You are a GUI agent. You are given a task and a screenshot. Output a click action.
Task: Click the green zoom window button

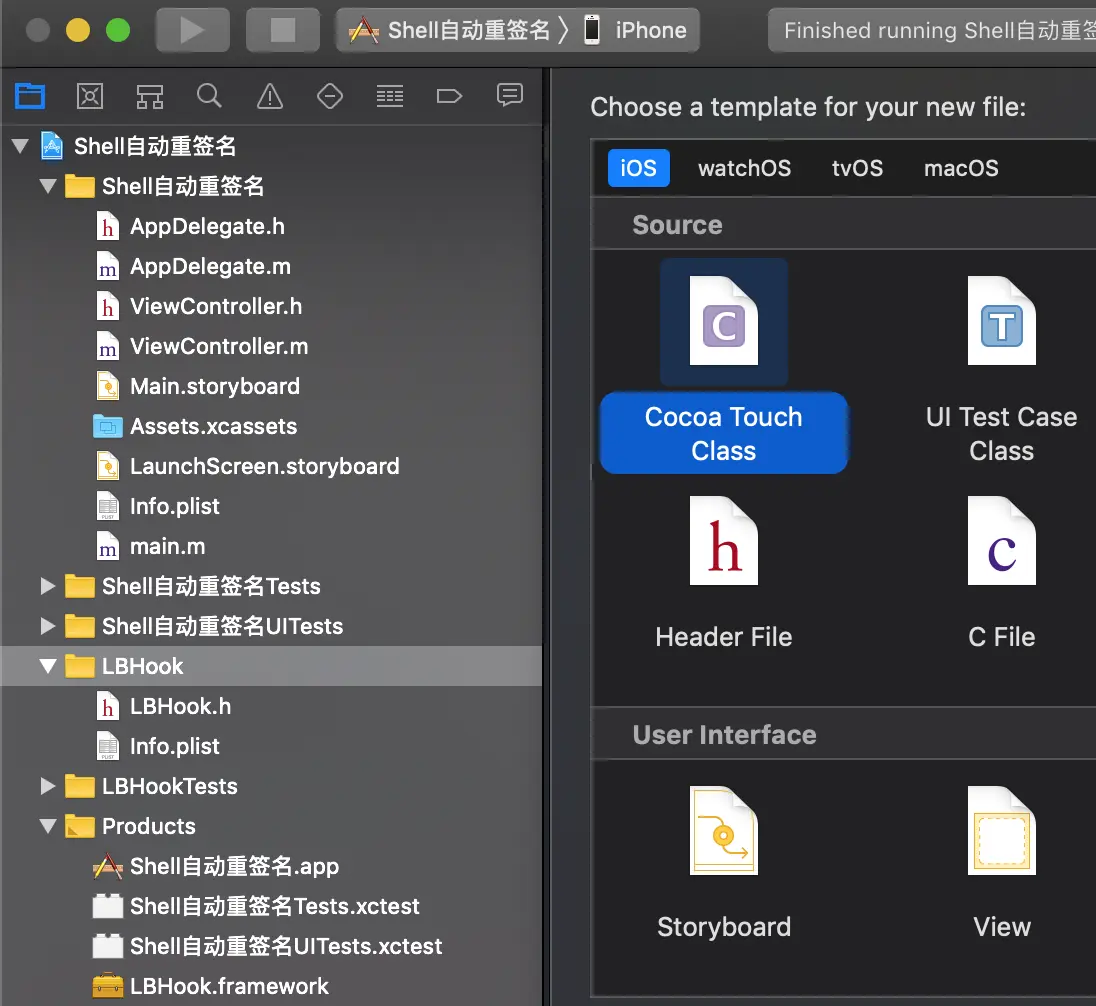[x=117, y=30]
